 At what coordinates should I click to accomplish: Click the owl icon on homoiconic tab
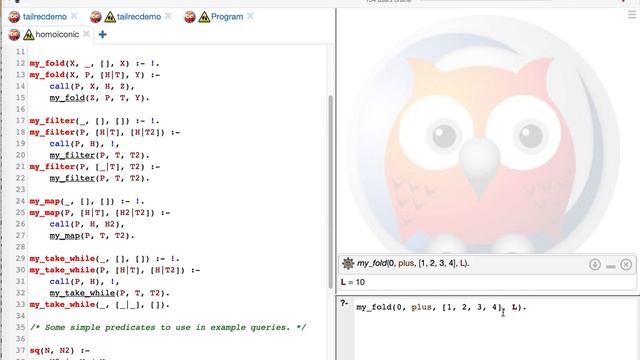pyautogui.click(x=14, y=34)
